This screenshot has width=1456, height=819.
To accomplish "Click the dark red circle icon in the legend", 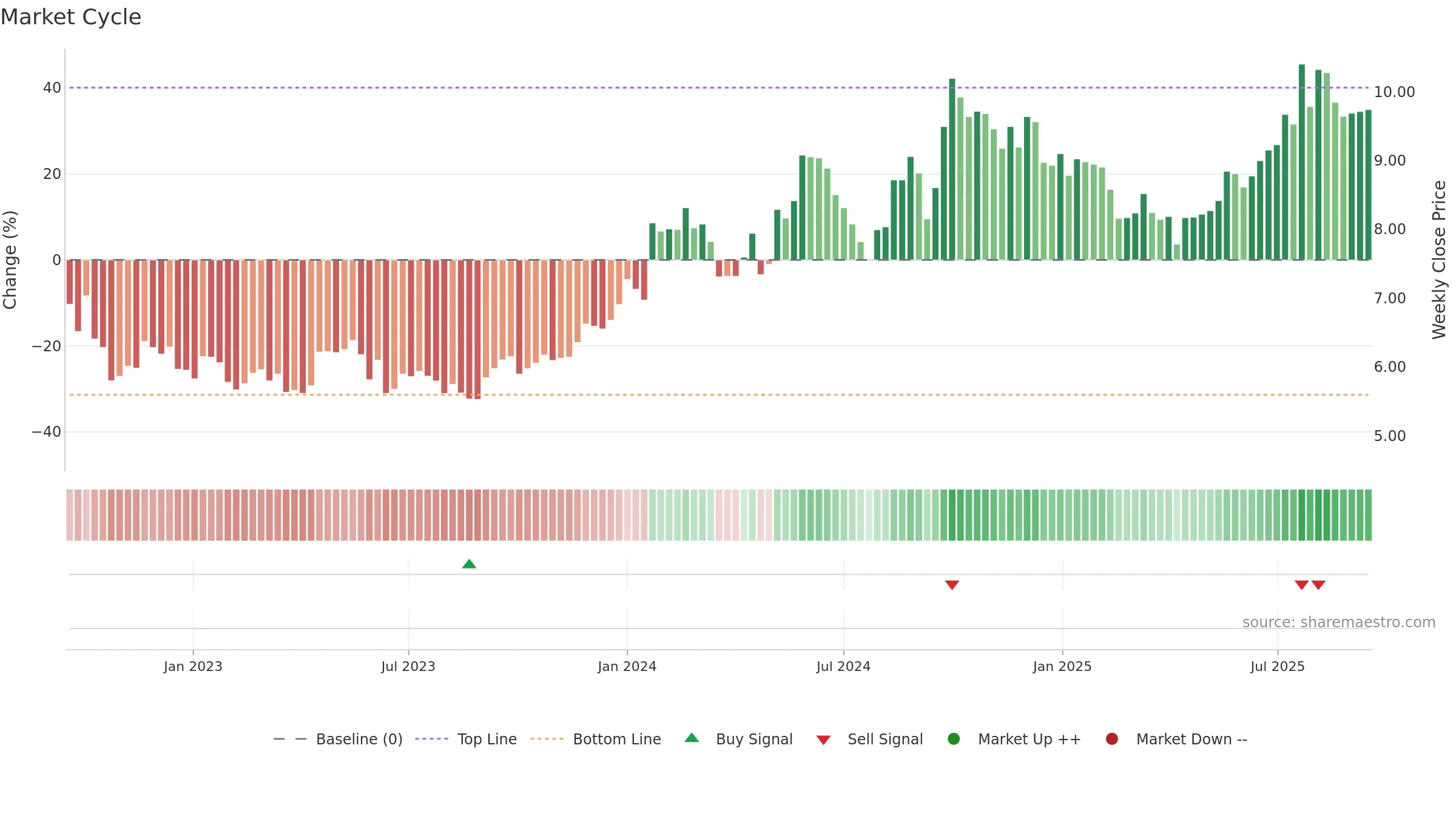I will tap(1112, 739).
